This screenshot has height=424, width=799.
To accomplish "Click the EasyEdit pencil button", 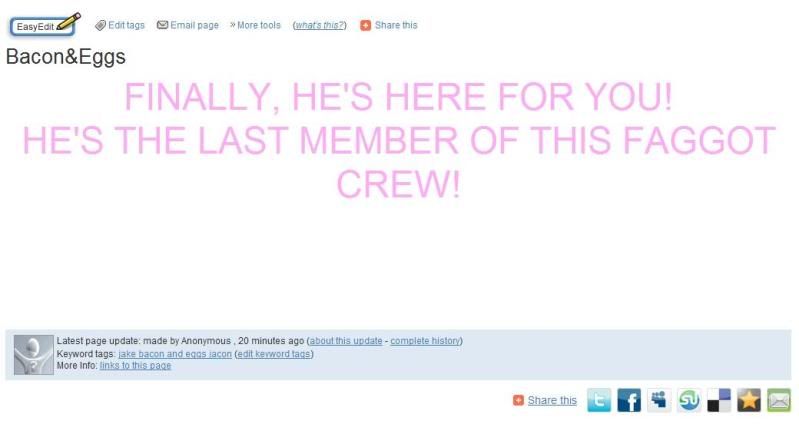I will 44,25.
